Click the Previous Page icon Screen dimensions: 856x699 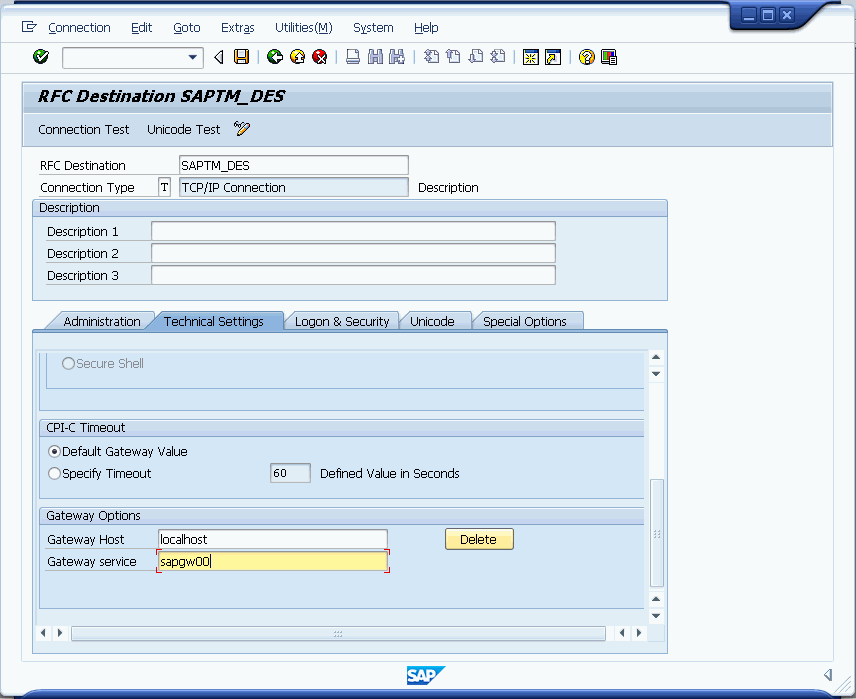pyautogui.click(x=453, y=57)
